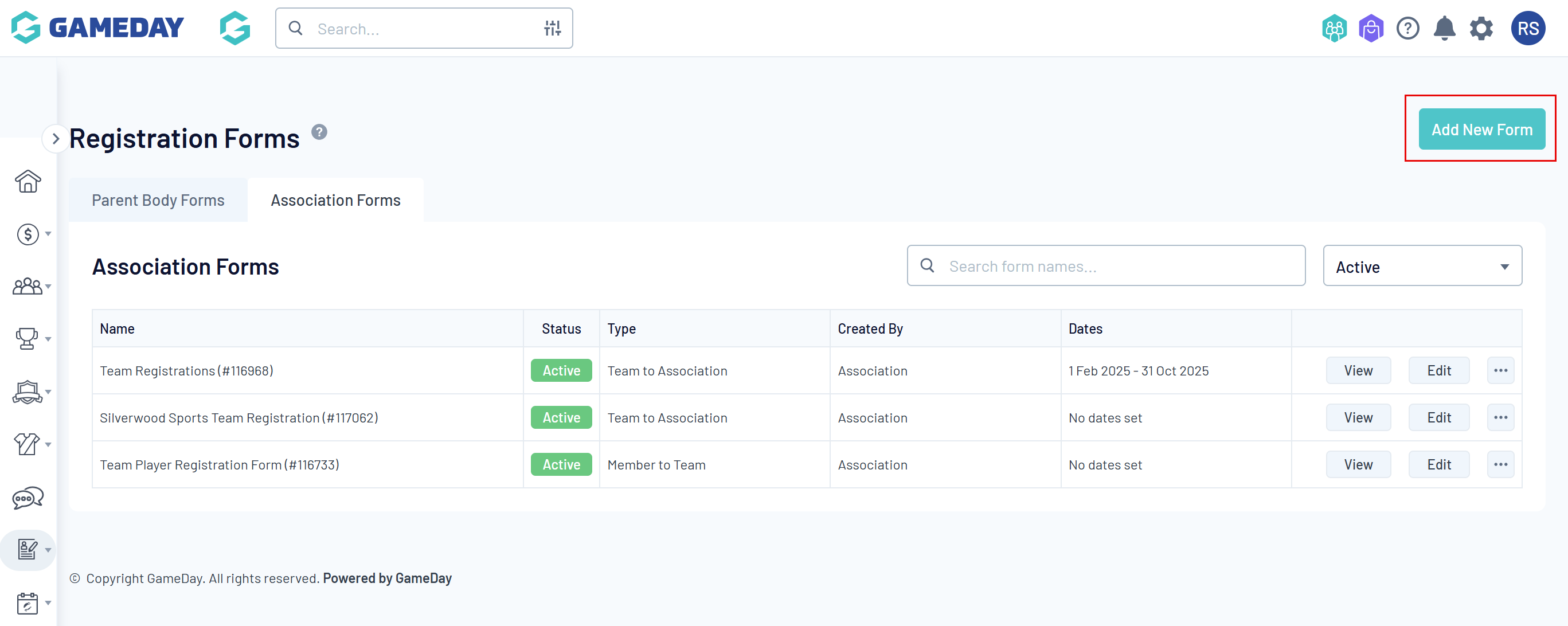Open more options for Team Player Registration Form
Image resolution: width=1568 pixels, height=626 pixels.
[1500, 465]
